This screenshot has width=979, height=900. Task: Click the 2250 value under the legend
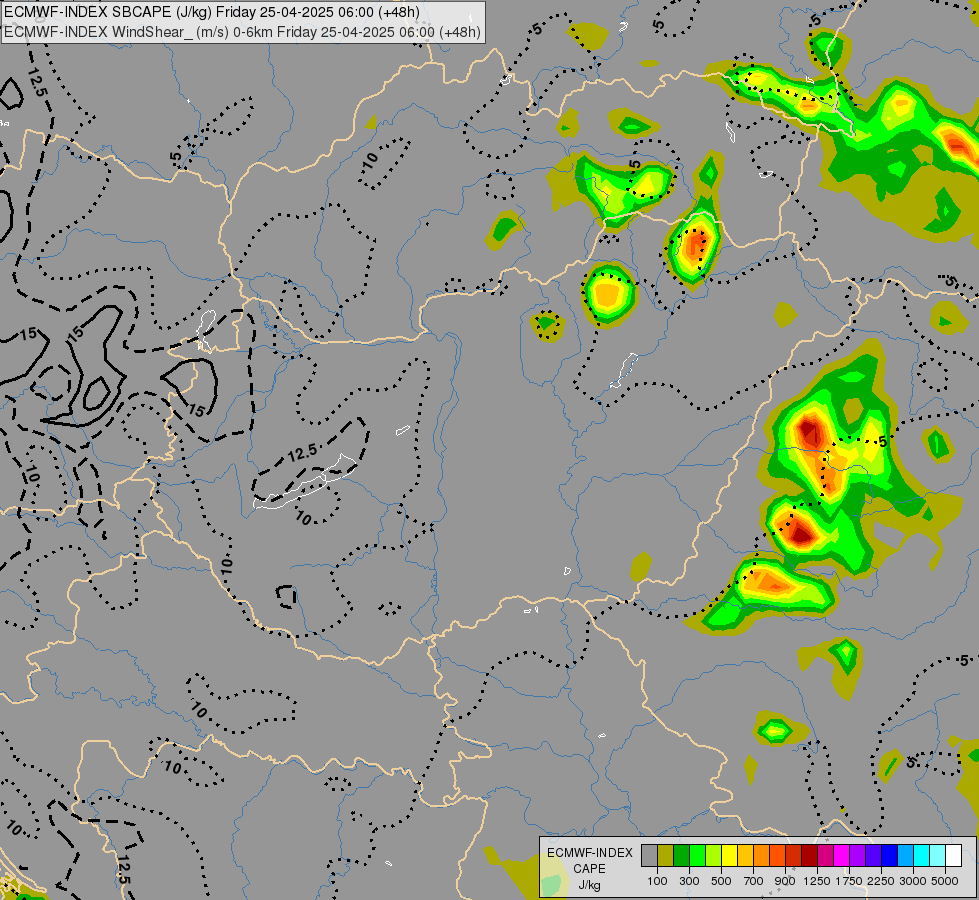coord(881,881)
